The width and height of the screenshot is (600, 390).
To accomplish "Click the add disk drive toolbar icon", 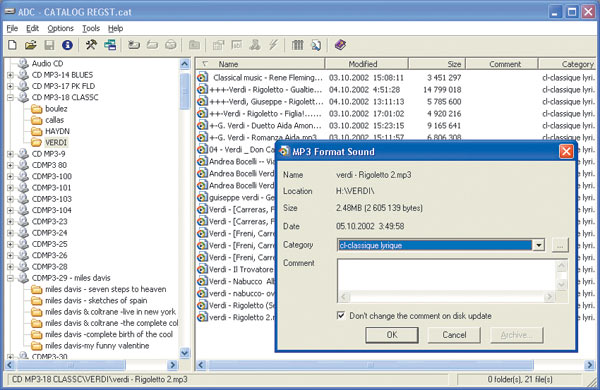I will (x=134, y=45).
